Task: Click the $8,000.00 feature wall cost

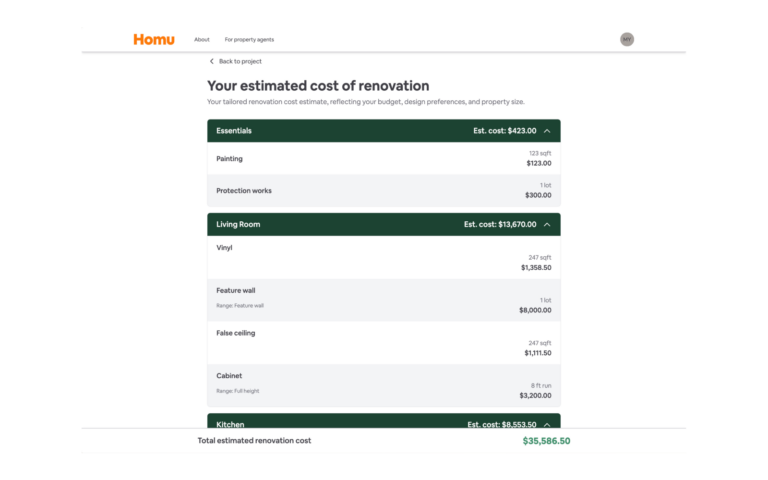Action: pyautogui.click(x=535, y=310)
